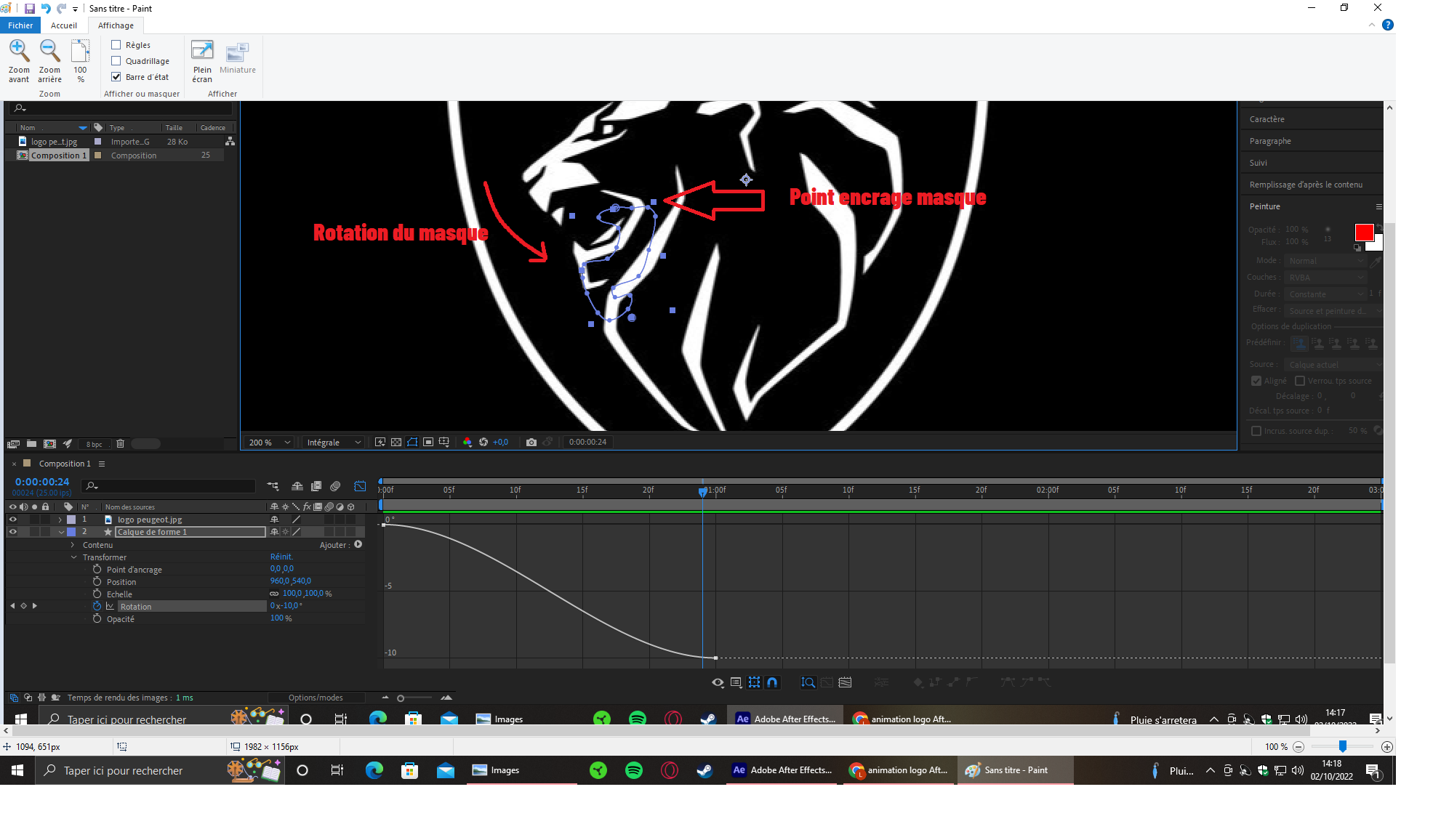
Task: Open the 200 % magnification dropdown
Action: [x=269, y=442]
